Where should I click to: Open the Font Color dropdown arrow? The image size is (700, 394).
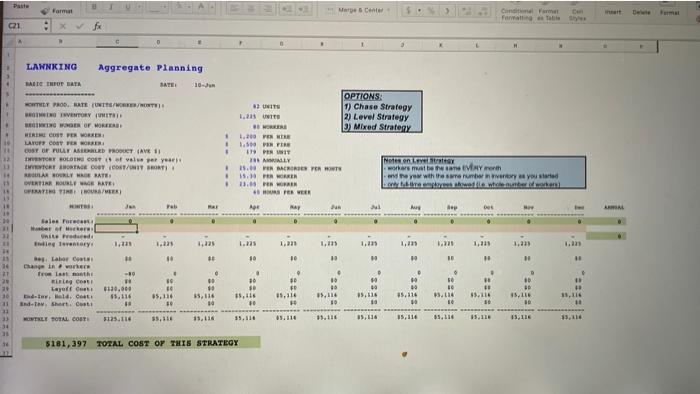click(x=212, y=8)
